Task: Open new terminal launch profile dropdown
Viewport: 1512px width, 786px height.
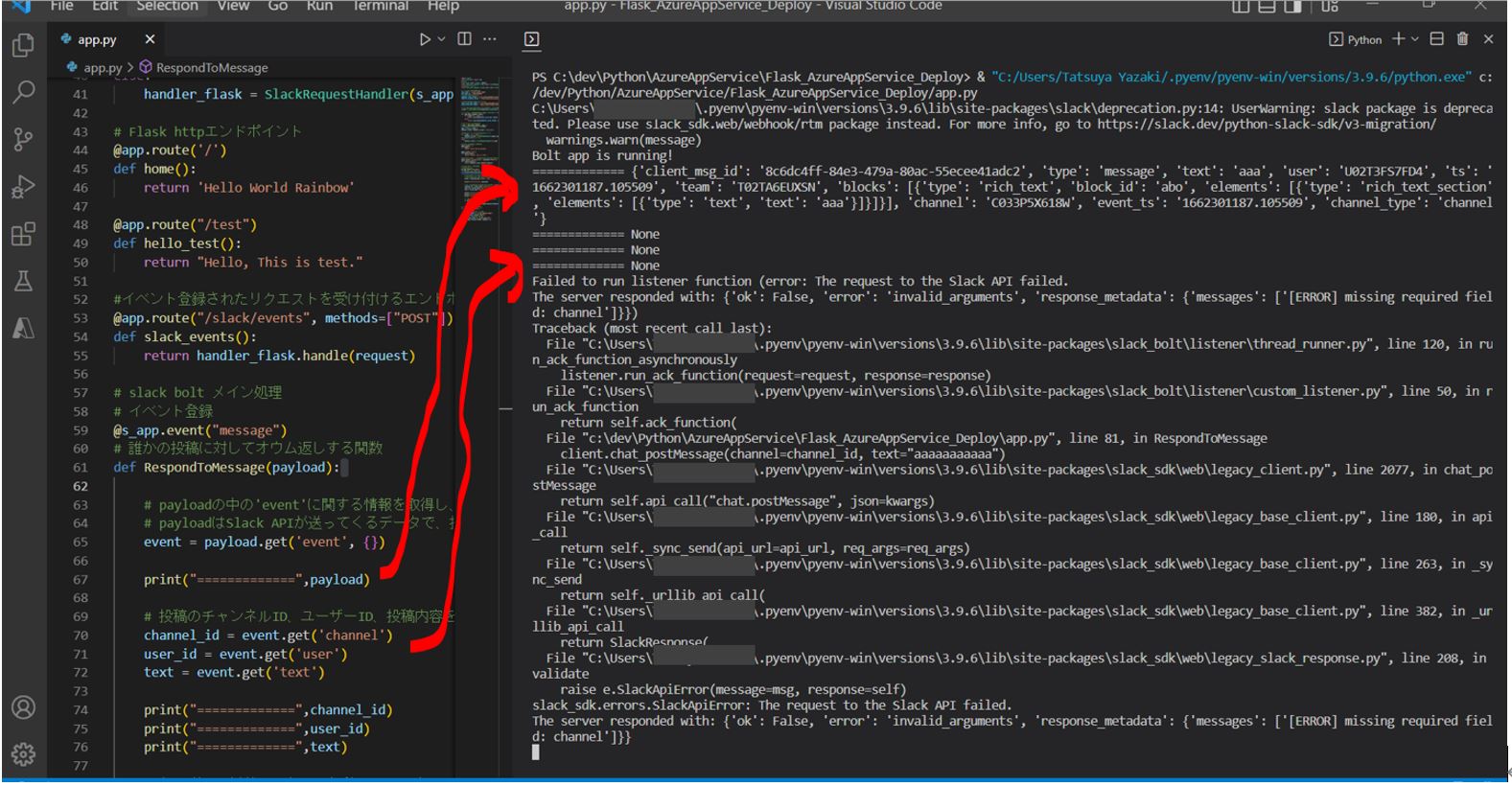Action: (x=1414, y=39)
